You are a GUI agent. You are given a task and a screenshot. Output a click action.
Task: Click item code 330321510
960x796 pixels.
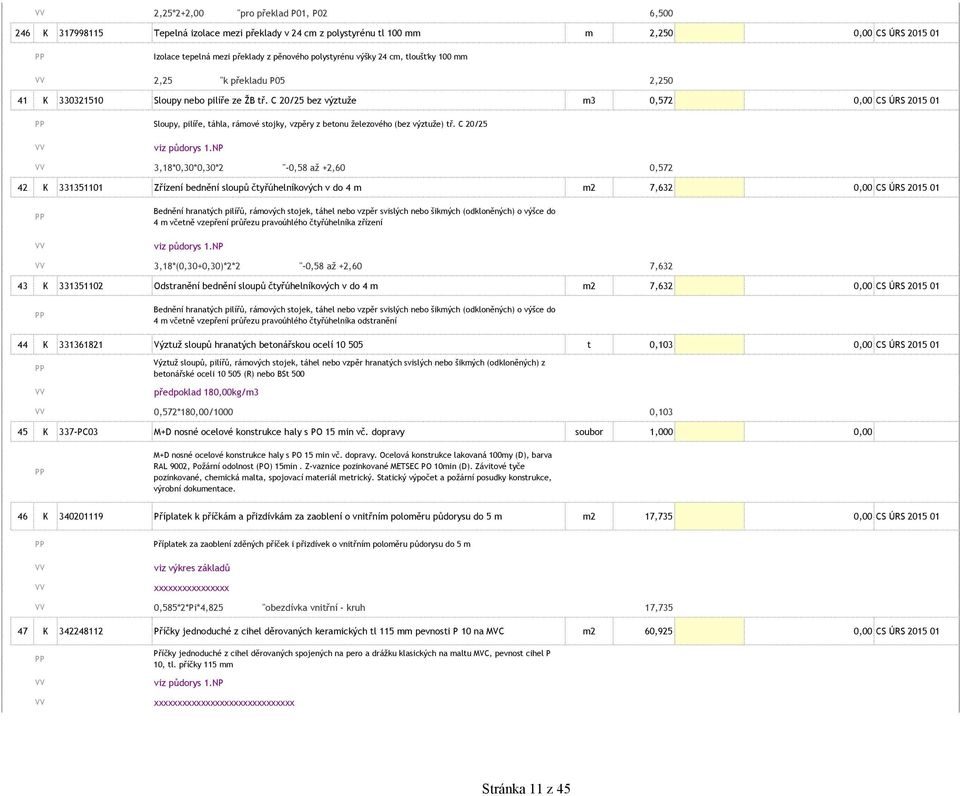coord(81,100)
